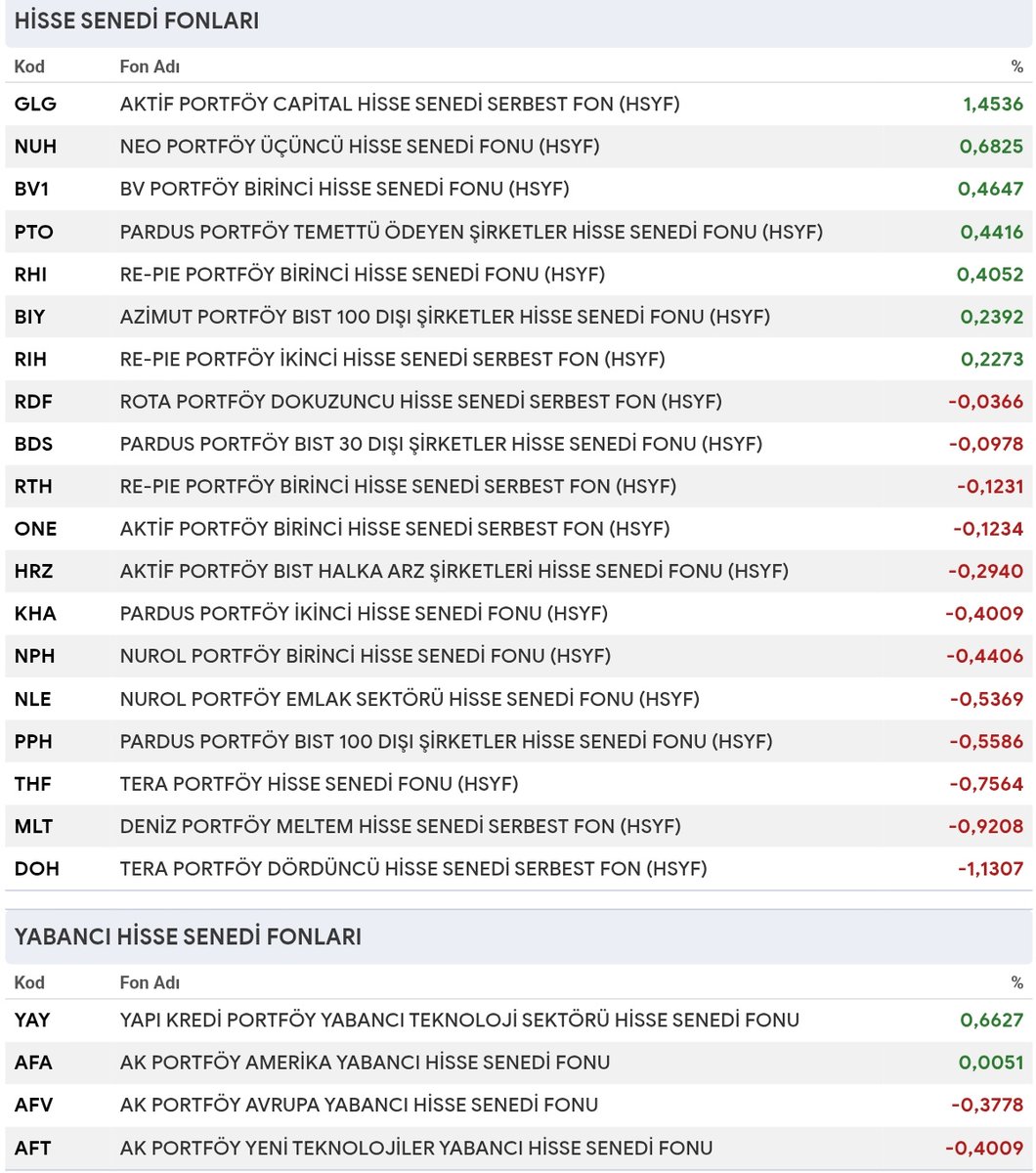Select fund code DOH
Viewport: 1036px width, 1173px height.
[x=36, y=869]
